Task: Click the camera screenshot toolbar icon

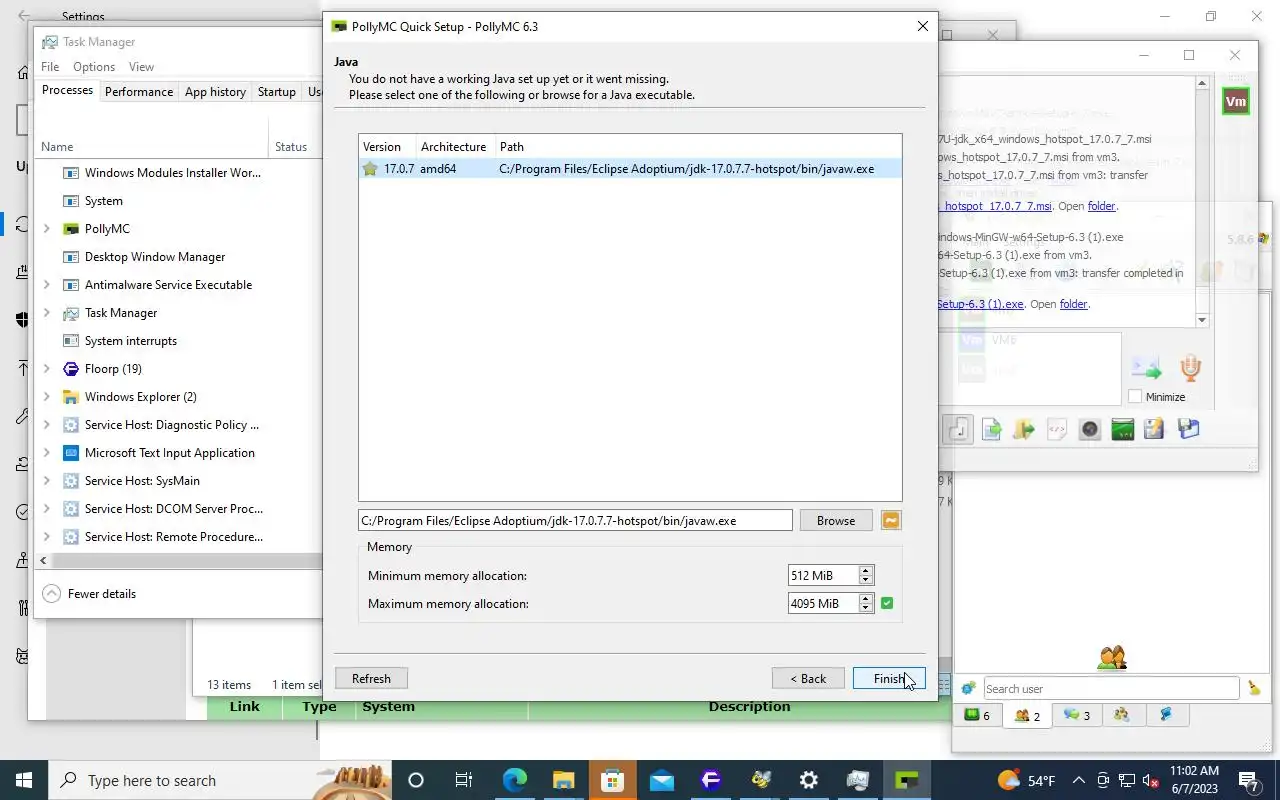Action: click(x=1089, y=429)
